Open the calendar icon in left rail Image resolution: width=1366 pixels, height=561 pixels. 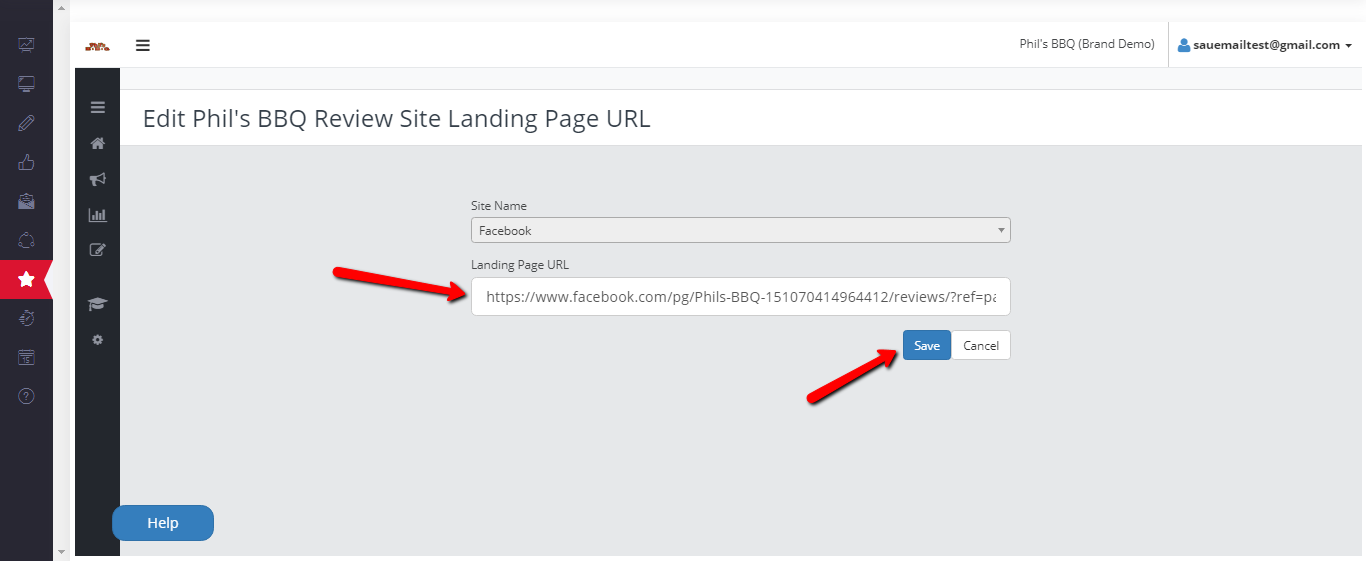26,357
